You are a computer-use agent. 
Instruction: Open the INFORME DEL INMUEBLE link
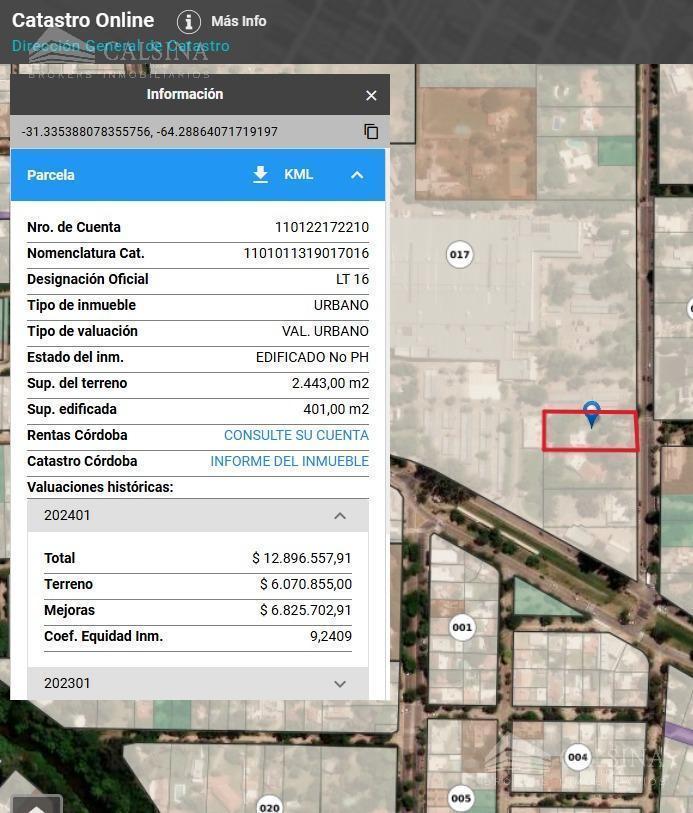(x=290, y=461)
